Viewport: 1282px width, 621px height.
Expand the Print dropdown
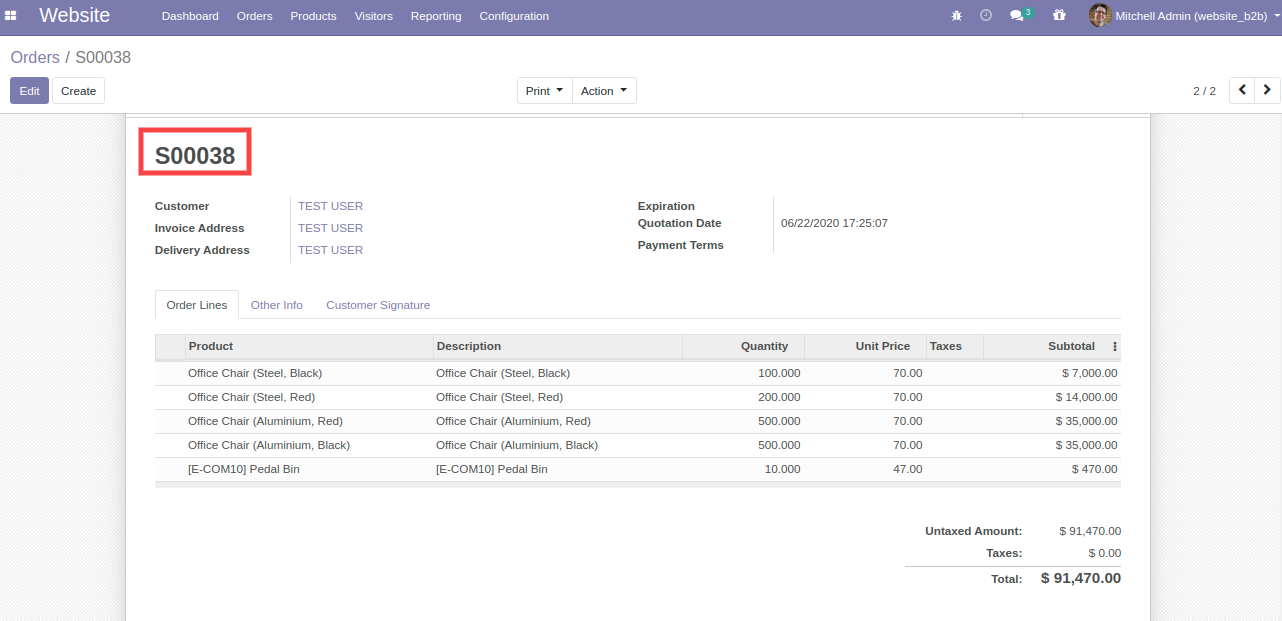(x=544, y=91)
